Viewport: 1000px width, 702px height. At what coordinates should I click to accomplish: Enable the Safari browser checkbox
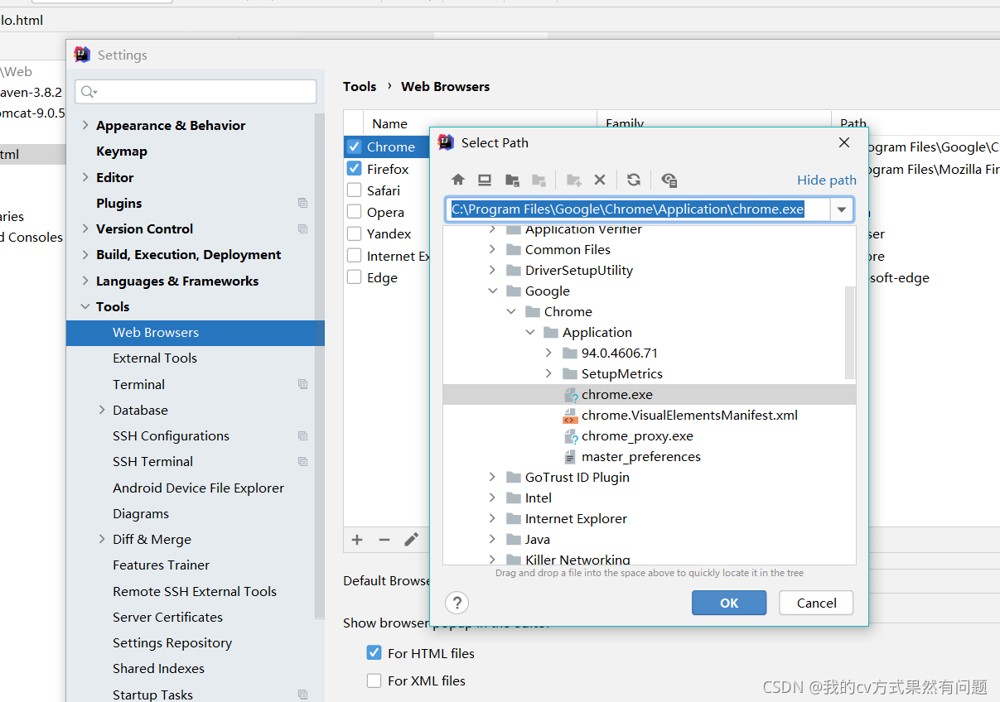tap(354, 190)
